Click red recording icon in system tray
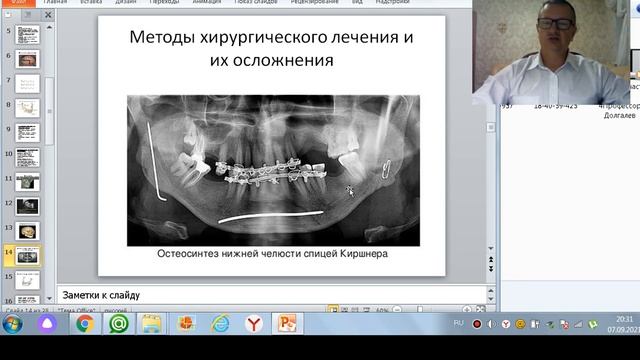This screenshot has height=360, width=640. pyautogui.click(x=477, y=324)
